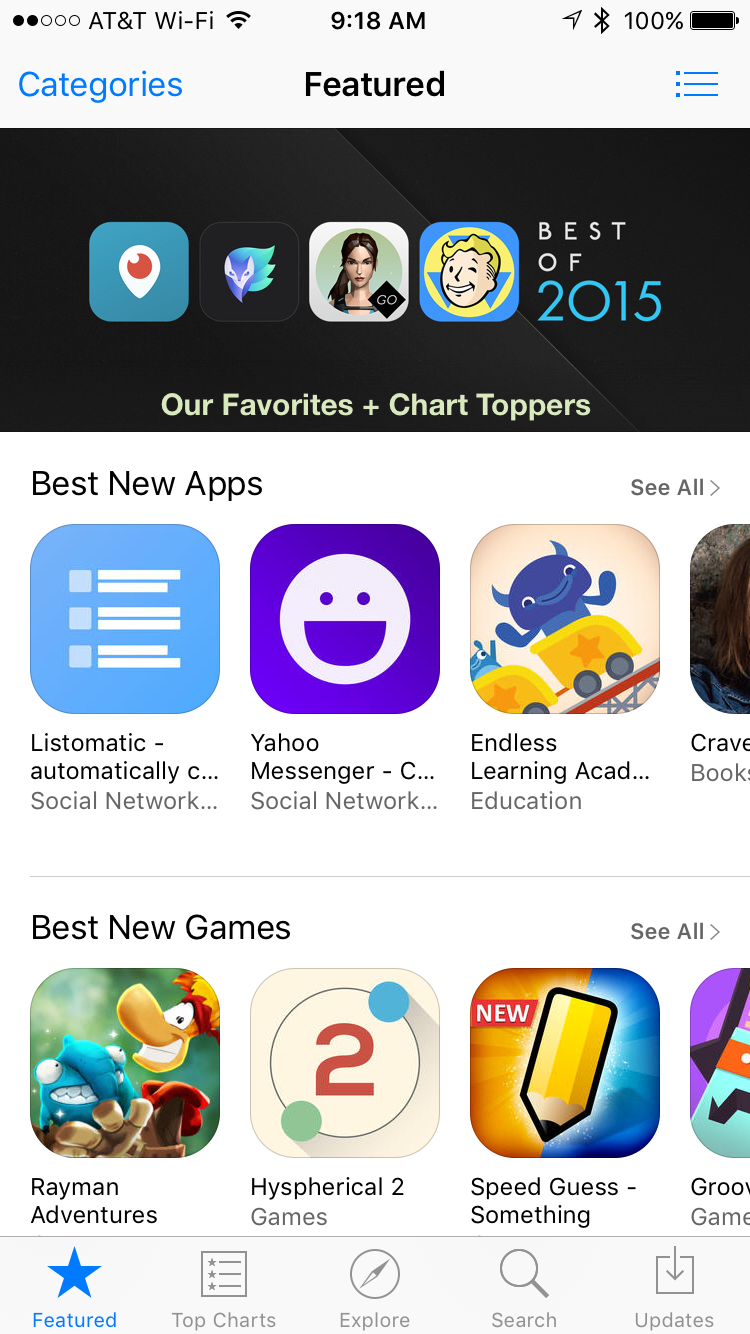Image resolution: width=750 pixels, height=1334 pixels.
Task: Expand See All for Best New Games
Action: [675, 932]
